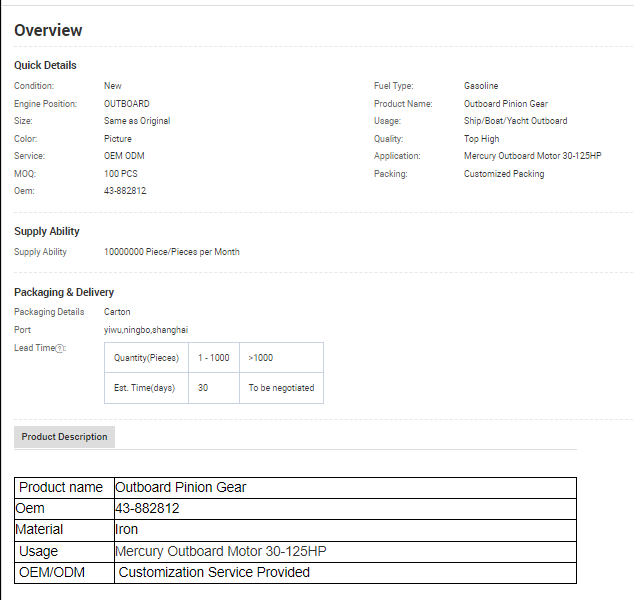Click Customization Service Provided table cell
The height and width of the screenshot is (600, 634).
pos(214,573)
